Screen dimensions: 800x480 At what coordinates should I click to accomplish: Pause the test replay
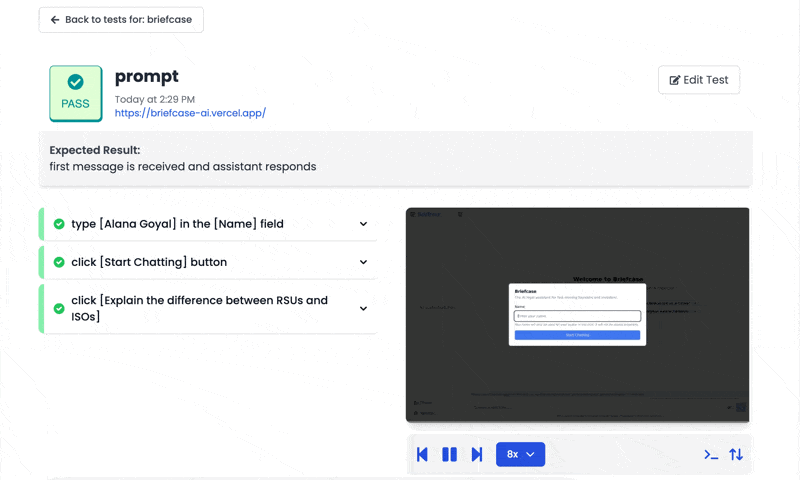click(449, 454)
